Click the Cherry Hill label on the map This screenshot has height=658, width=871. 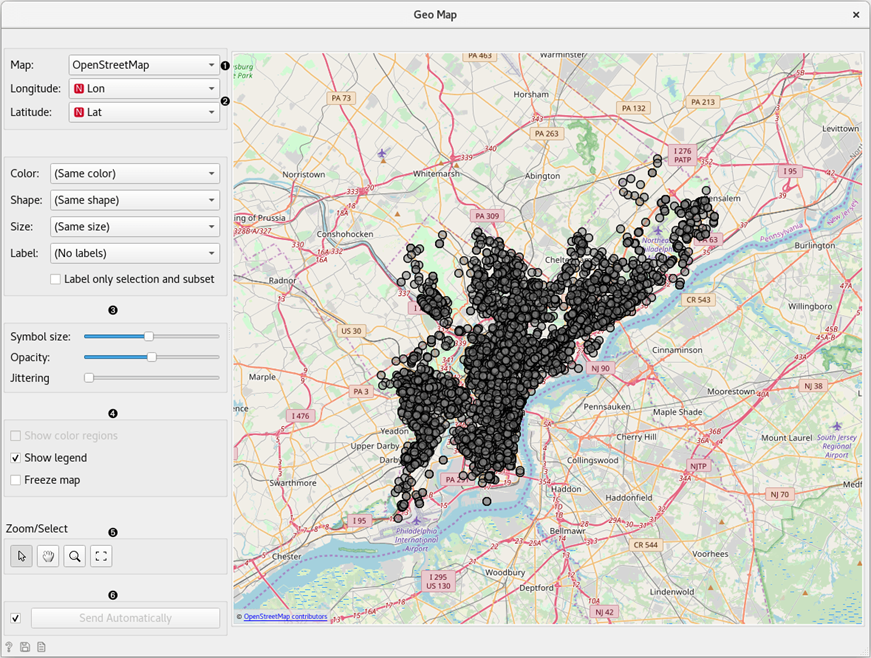[x=636, y=437]
